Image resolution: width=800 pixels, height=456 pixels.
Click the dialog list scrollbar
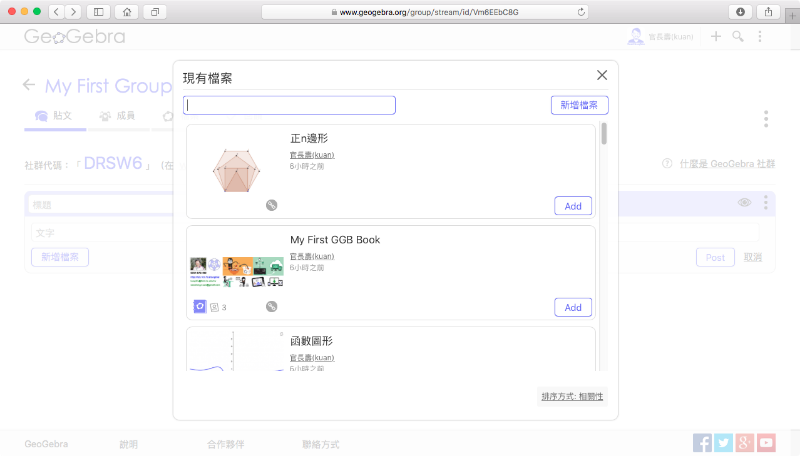[x=604, y=134]
